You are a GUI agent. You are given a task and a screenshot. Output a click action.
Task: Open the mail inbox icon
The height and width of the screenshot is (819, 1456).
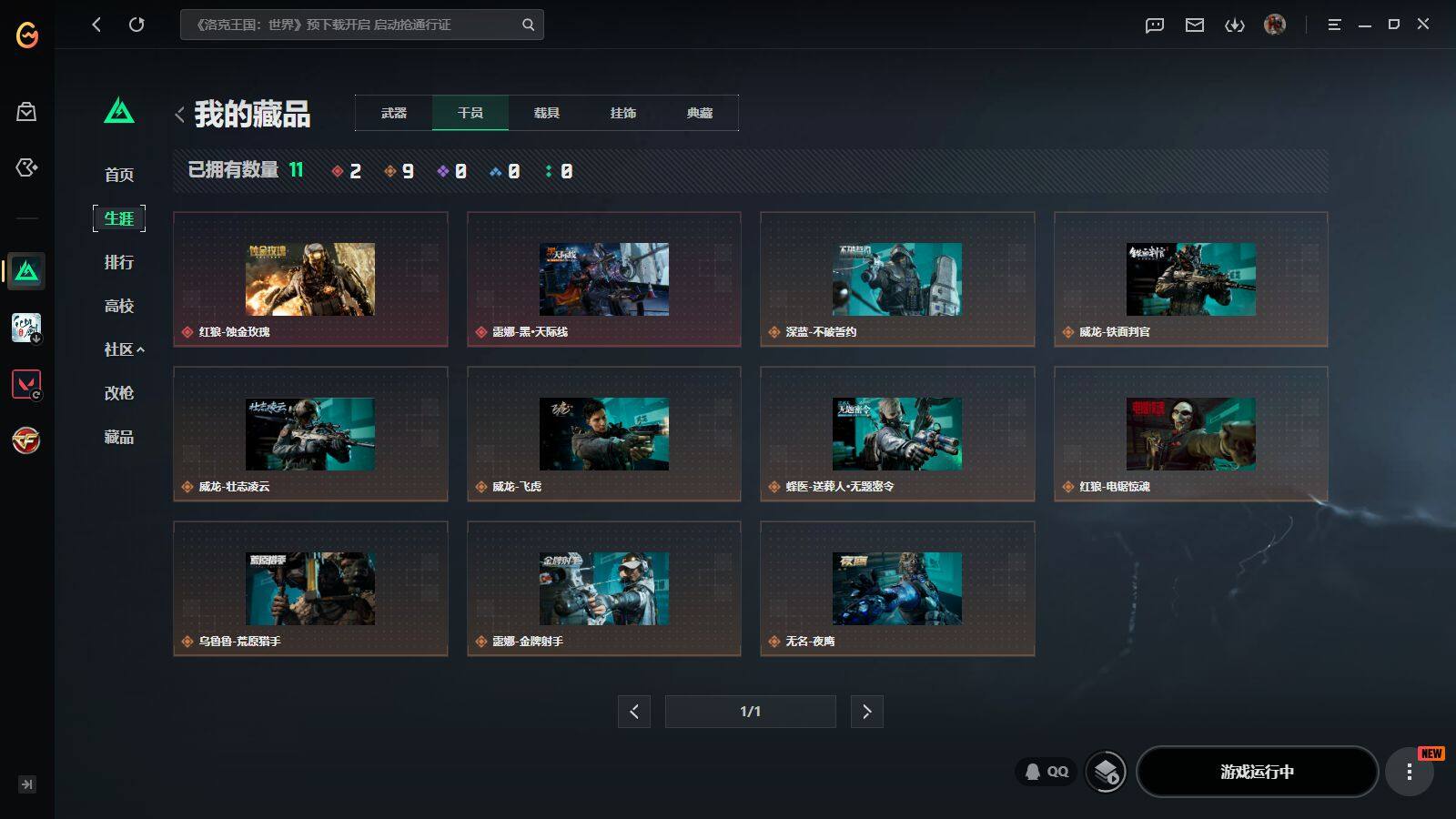click(x=1195, y=25)
